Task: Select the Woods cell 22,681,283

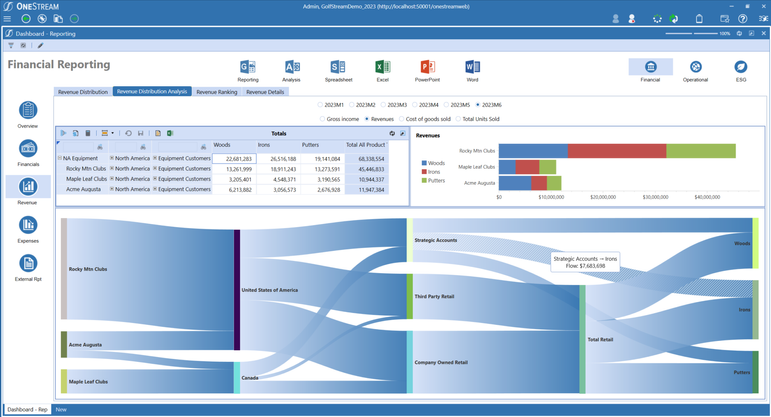Action: pyautogui.click(x=234, y=159)
